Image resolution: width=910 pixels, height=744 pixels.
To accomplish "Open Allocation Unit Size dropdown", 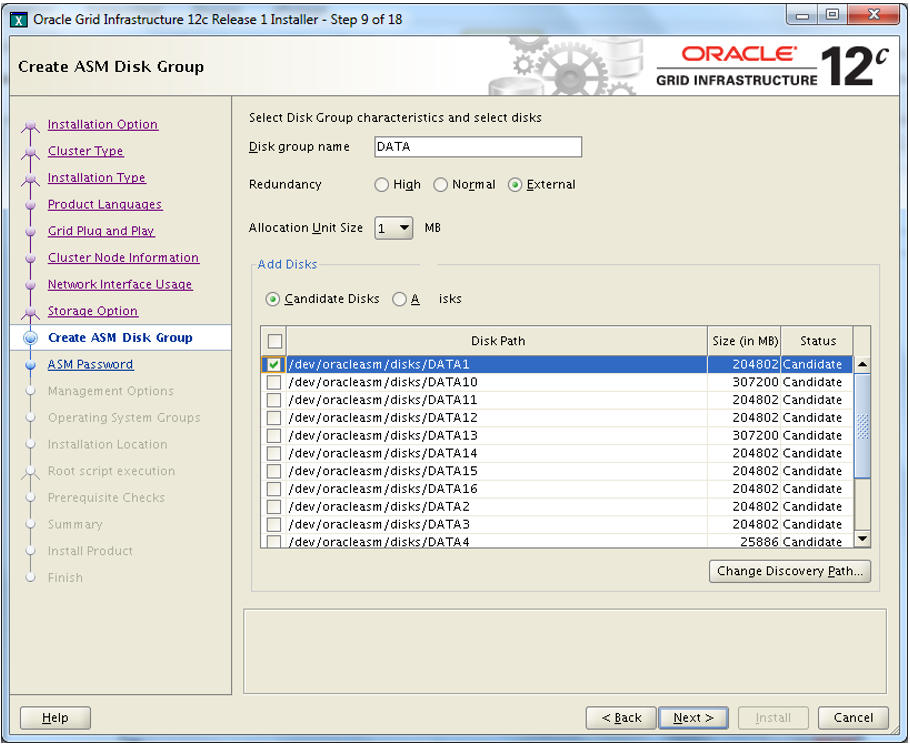I will coord(393,228).
